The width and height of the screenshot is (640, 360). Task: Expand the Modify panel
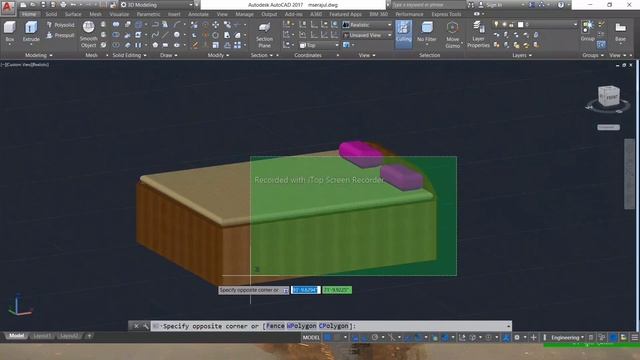coord(218,55)
